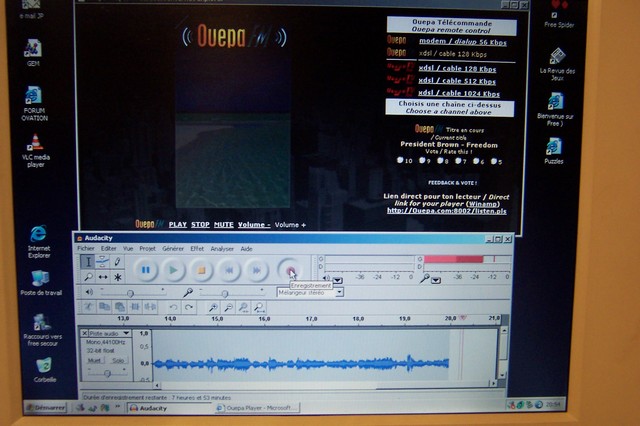This screenshot has width=640, height=426.
Task: Click the vertical scrollbar down arrow in Audacity
Action: (504, 375)
